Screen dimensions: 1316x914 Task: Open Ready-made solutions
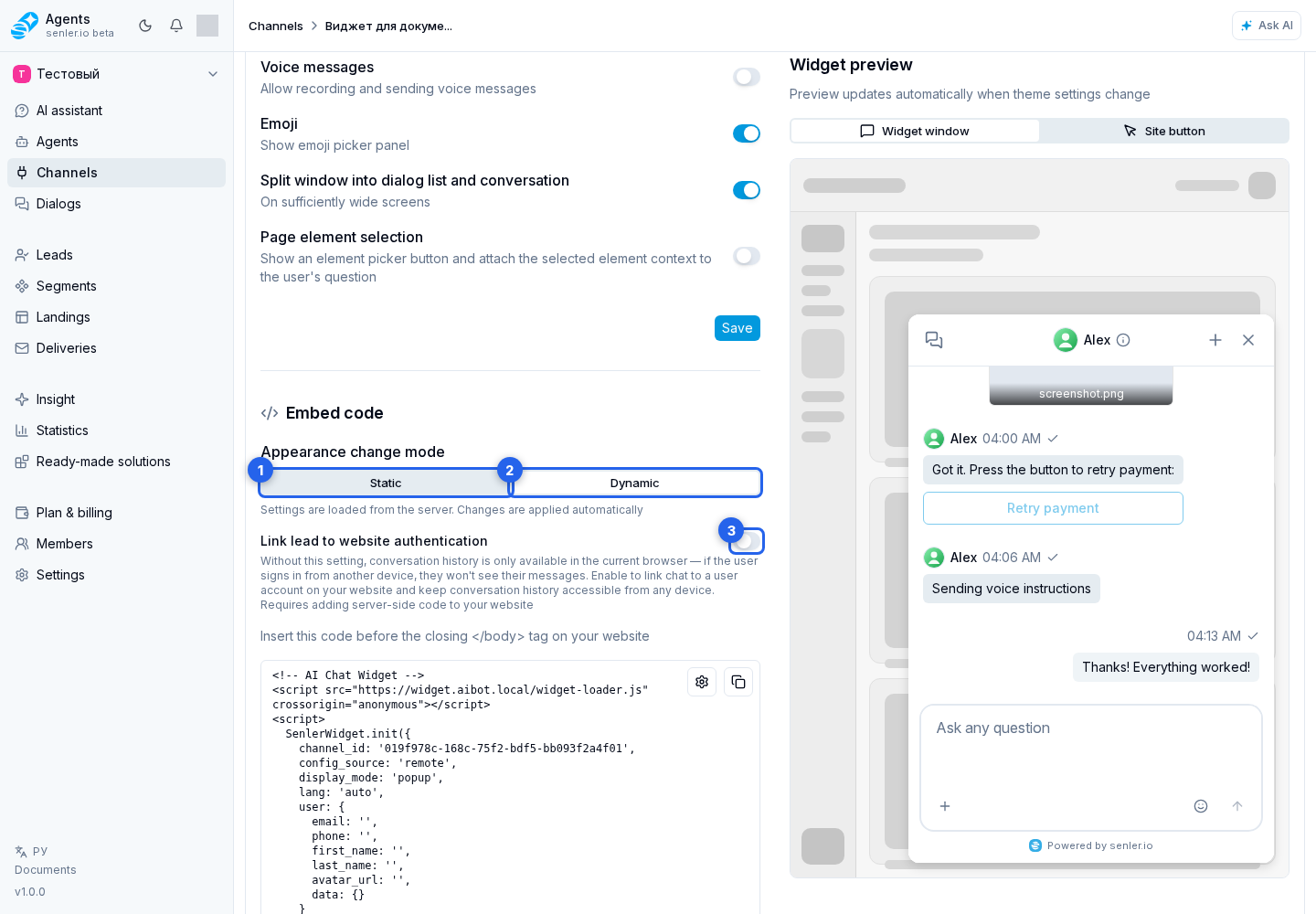click(116, 462)
